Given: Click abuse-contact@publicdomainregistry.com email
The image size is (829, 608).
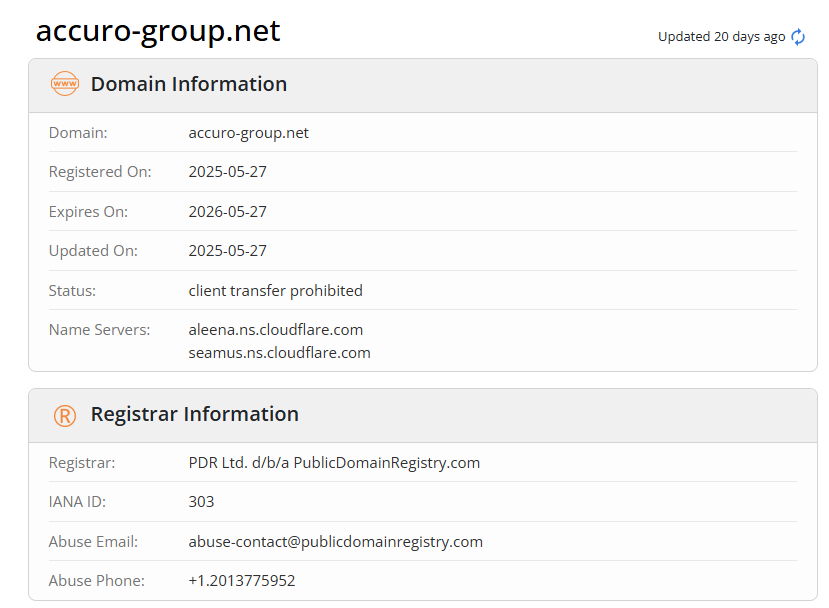Looking at the screenshot, I should coord(335,541).
